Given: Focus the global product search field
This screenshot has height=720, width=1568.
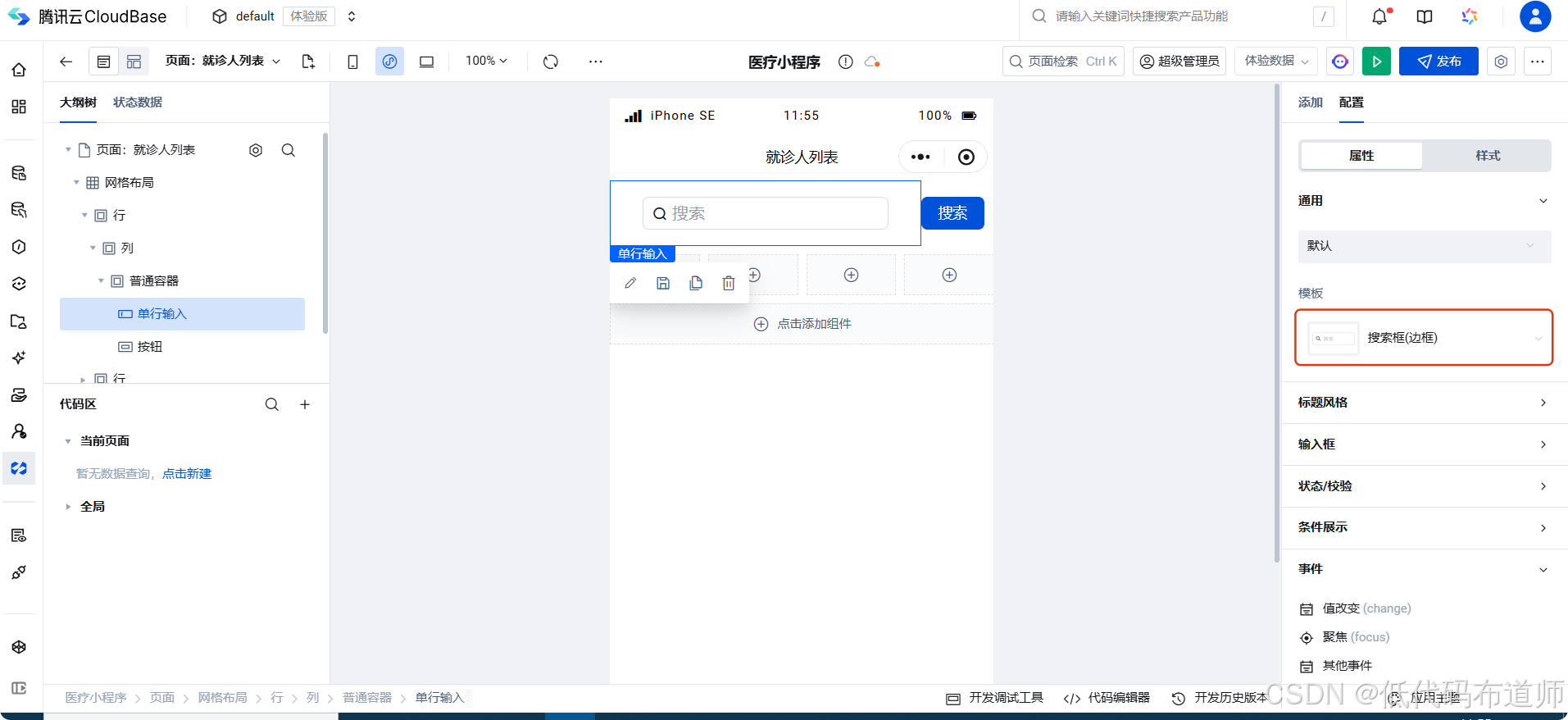Looking at the screenshot, I should coord(1183,16).
